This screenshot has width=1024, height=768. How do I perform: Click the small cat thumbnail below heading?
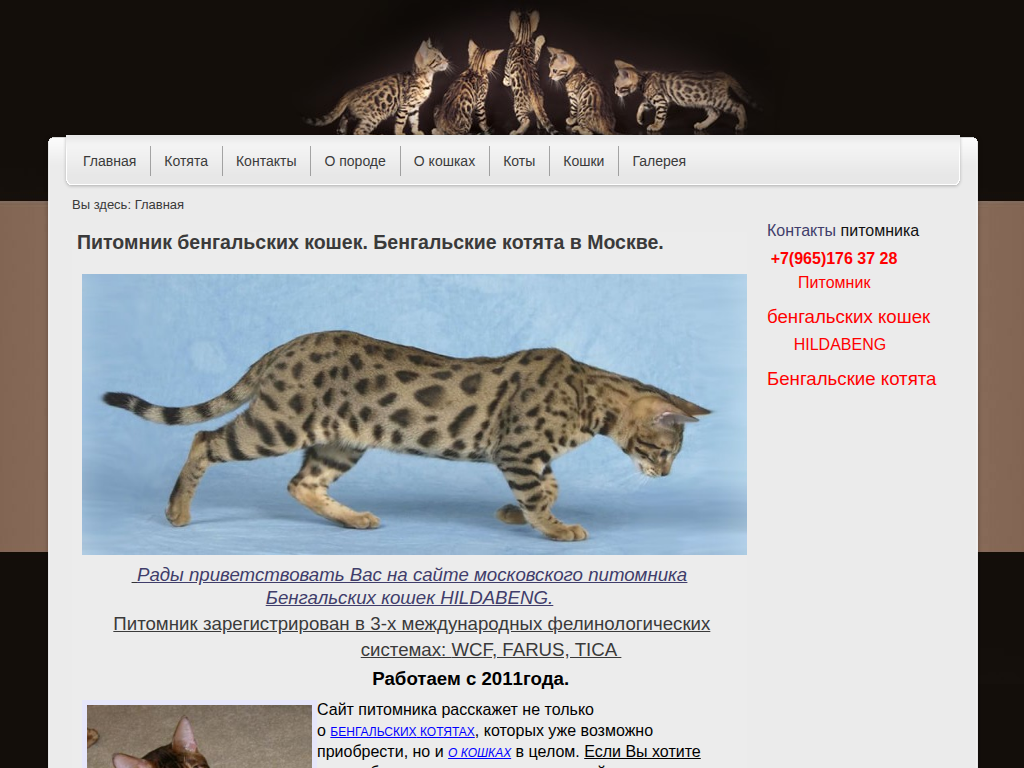199,736
